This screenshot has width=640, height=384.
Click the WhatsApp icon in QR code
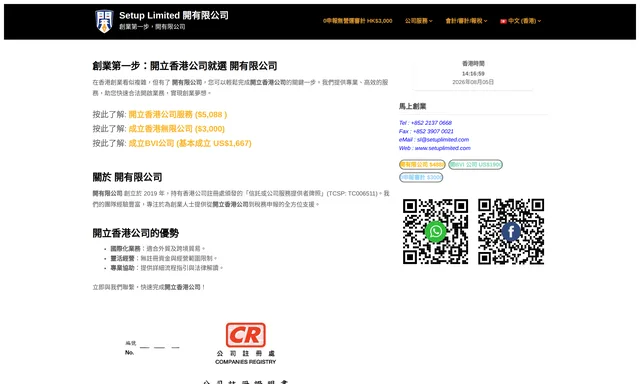pos(436,231)
